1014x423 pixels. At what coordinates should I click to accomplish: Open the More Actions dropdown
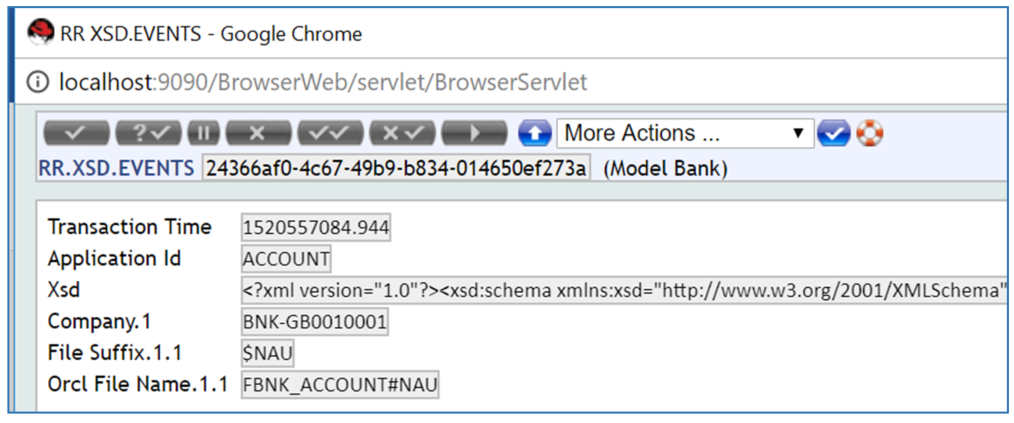684,133
